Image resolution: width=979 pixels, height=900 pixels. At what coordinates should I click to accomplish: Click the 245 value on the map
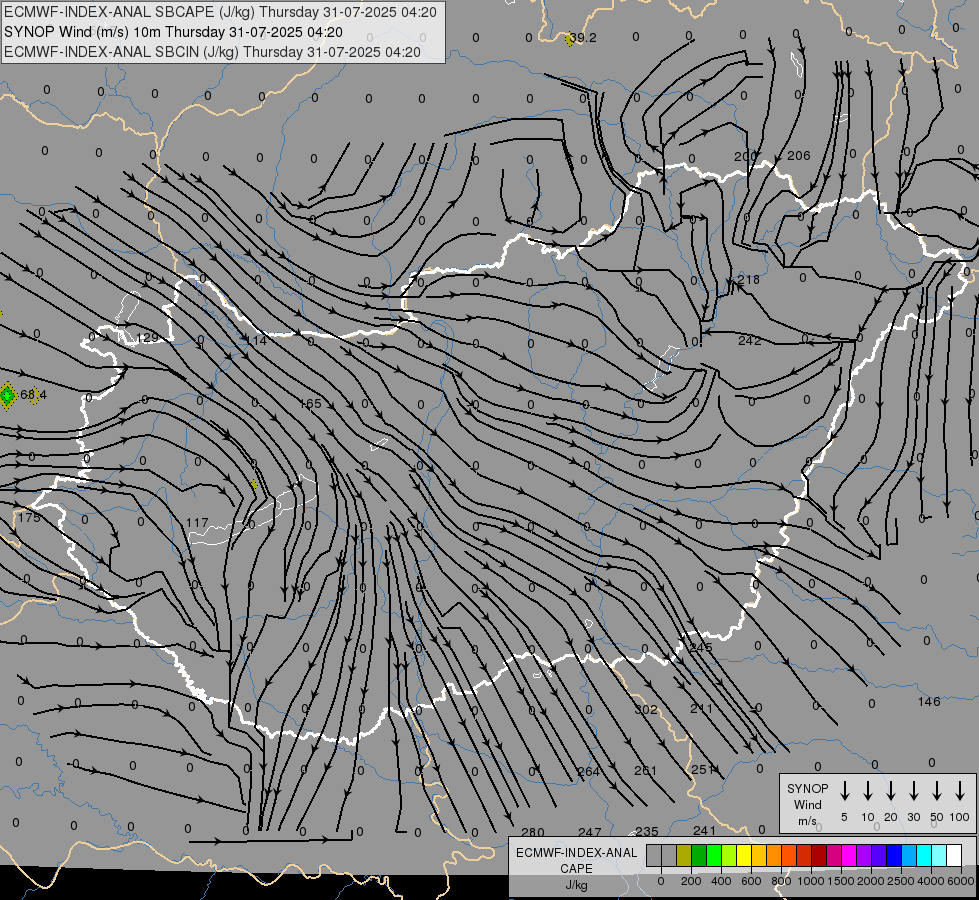(x=701, y=647)
